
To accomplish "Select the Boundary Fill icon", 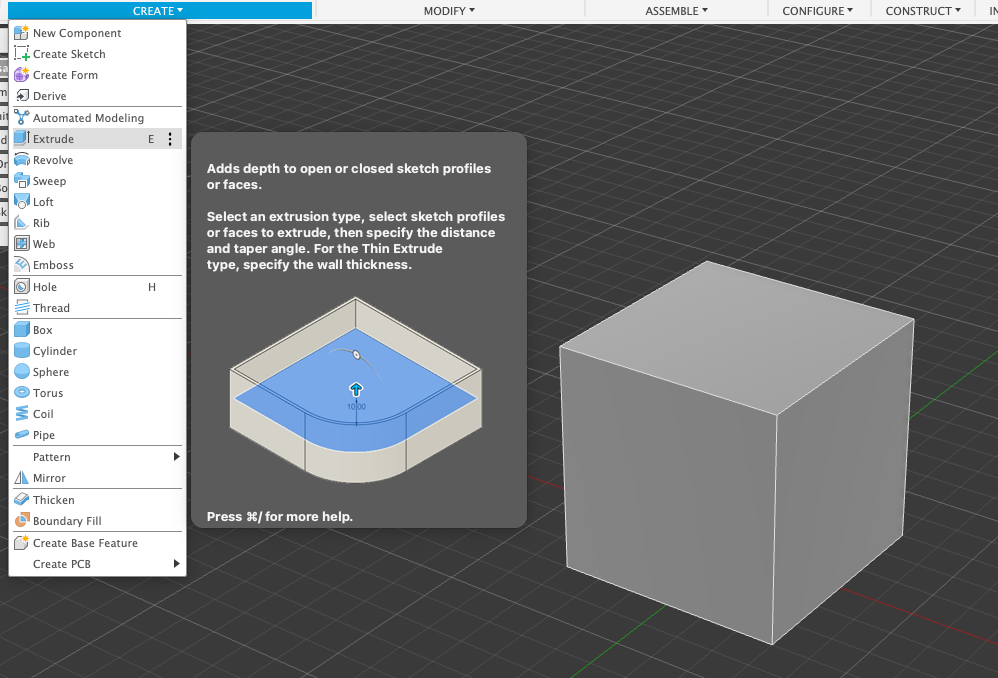I will 22,520.
